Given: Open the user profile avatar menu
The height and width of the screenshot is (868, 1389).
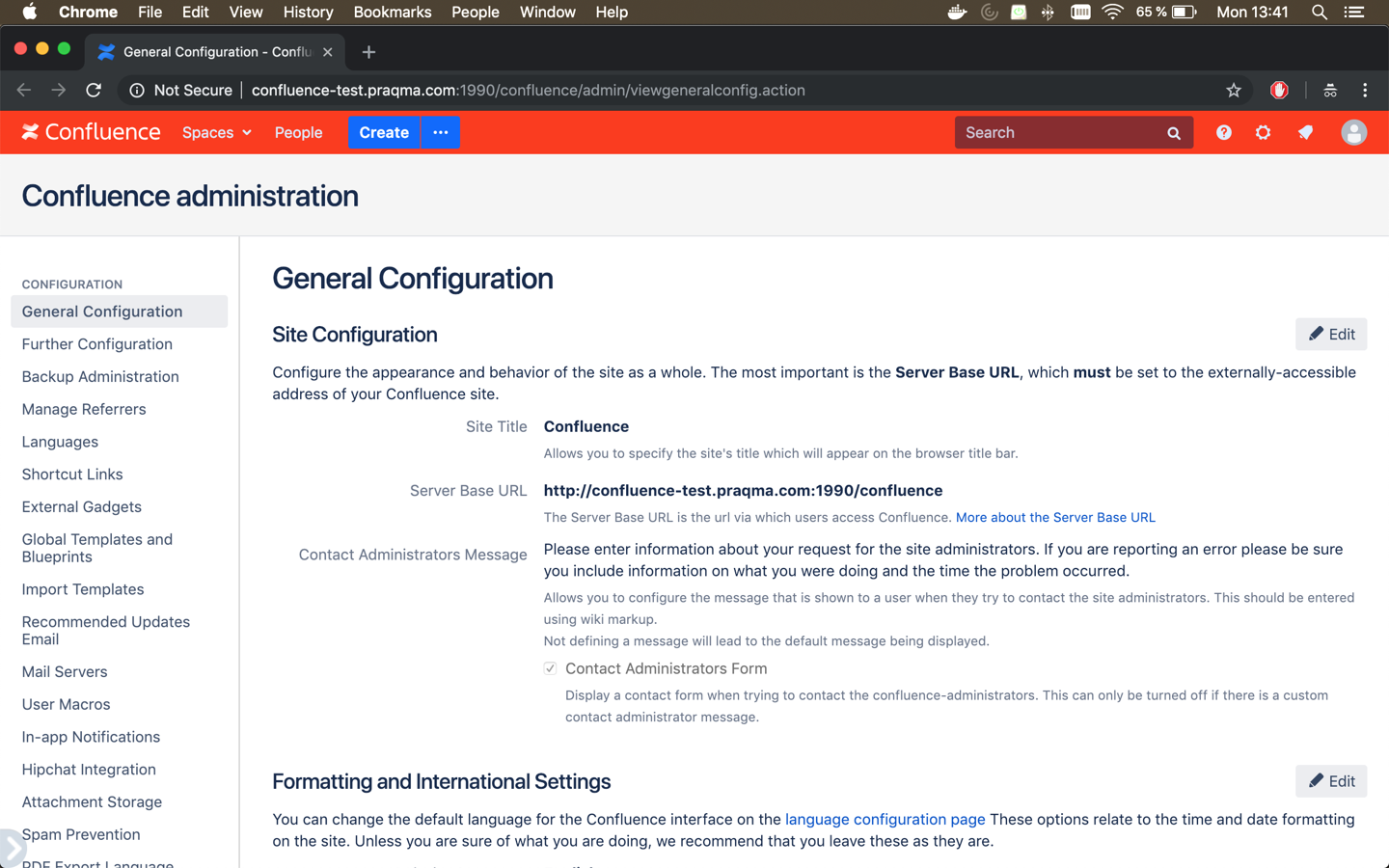Looking at the screenshot, I should click(x=1353, y=133).
